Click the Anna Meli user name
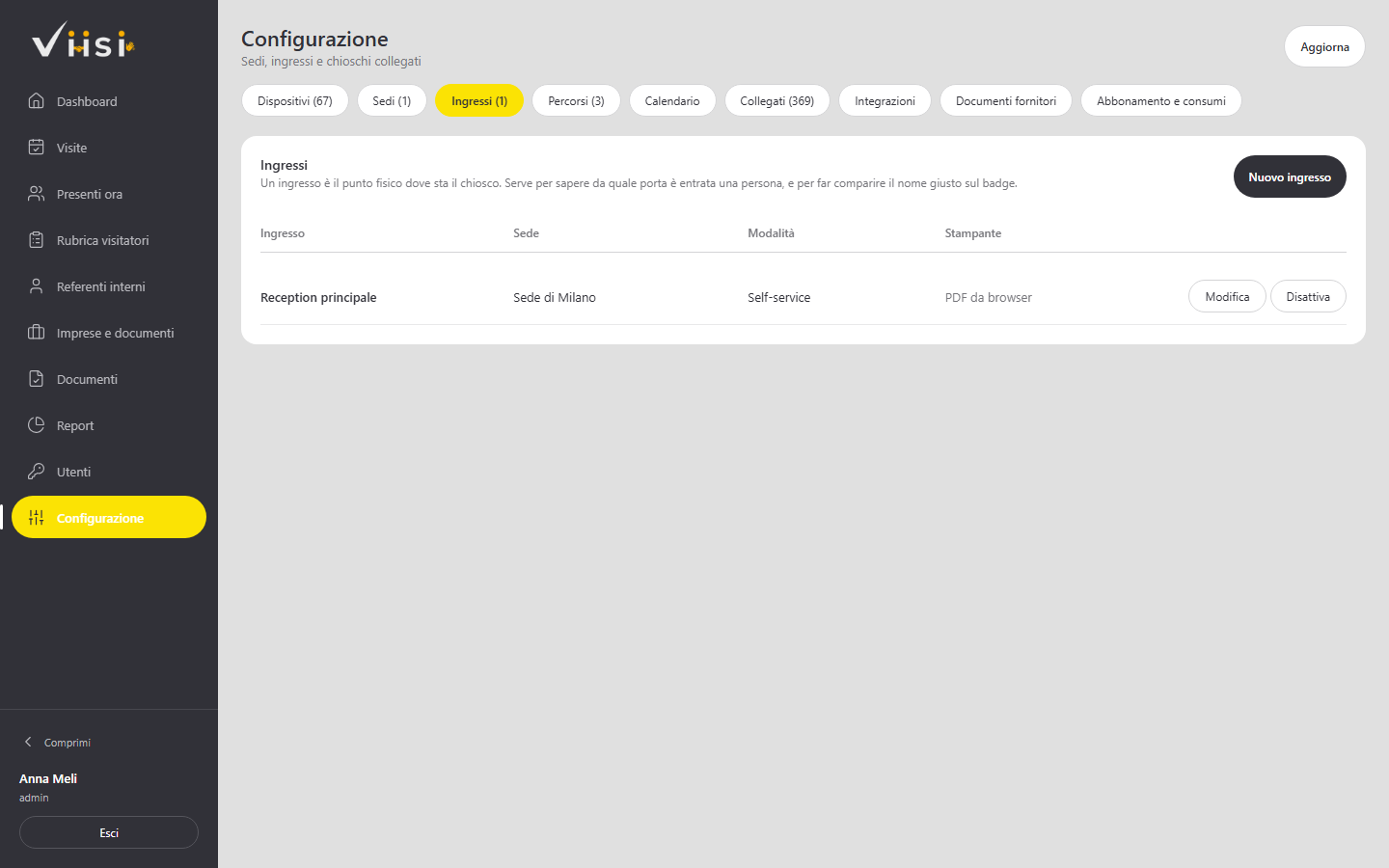This screenshot has height=868, width=1389. (x=48, y=778)
